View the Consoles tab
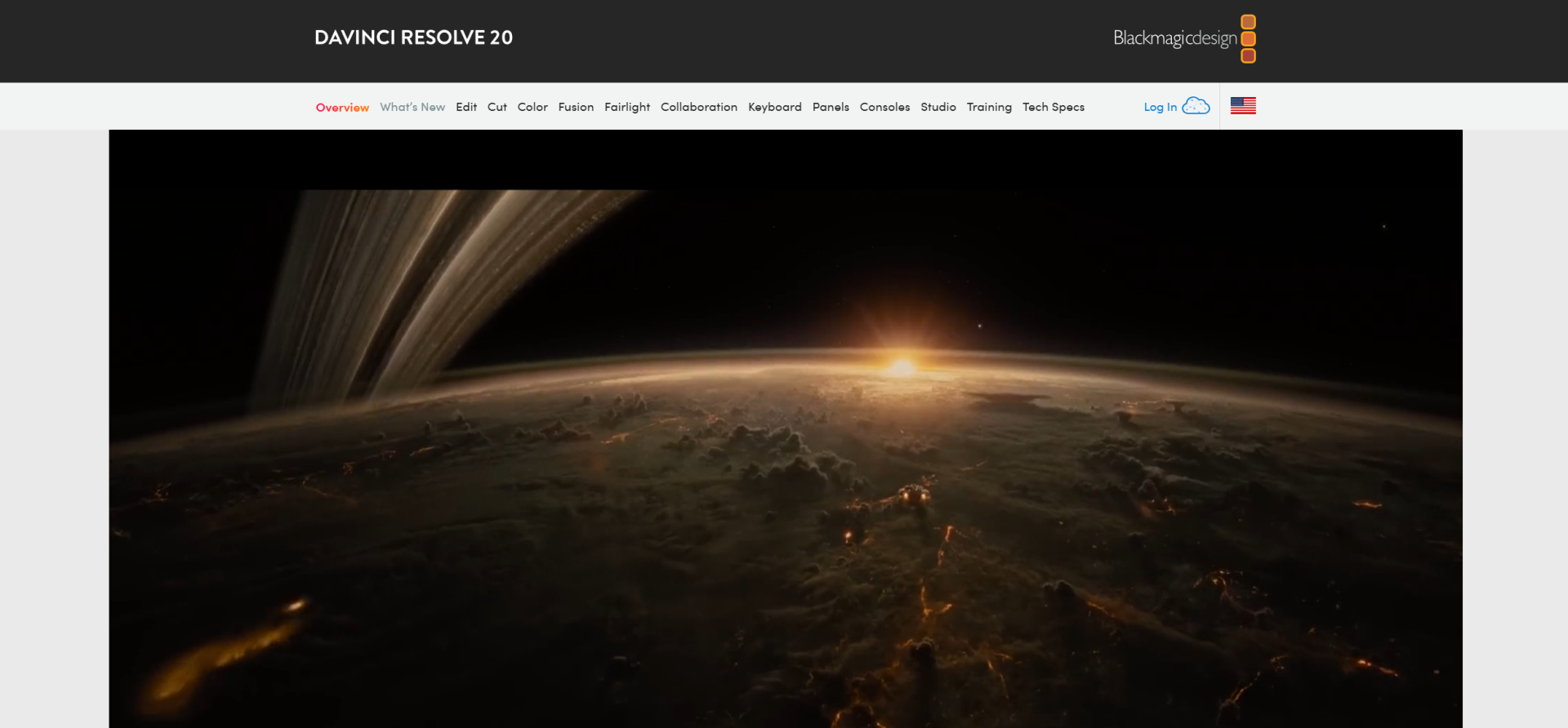1568x728 pixels. pyautogui.click(x=884, y=107)
